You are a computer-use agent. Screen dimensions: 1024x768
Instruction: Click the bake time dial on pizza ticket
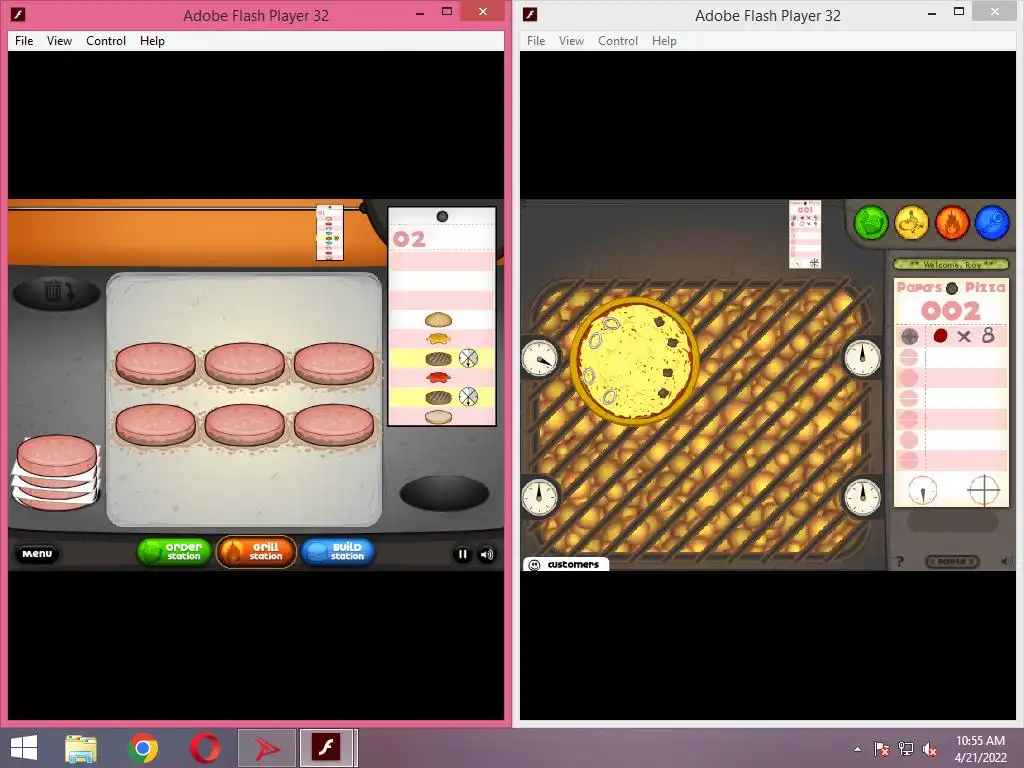(922, 490)
